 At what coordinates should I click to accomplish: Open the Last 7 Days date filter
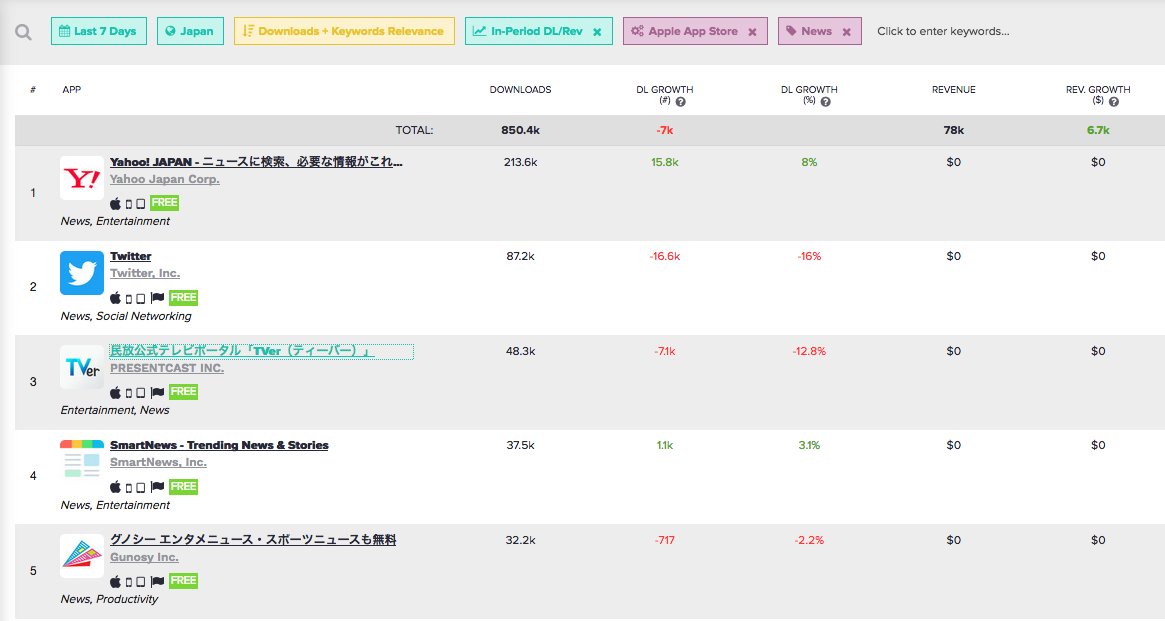pyautogui.click(x=99, y=31)
